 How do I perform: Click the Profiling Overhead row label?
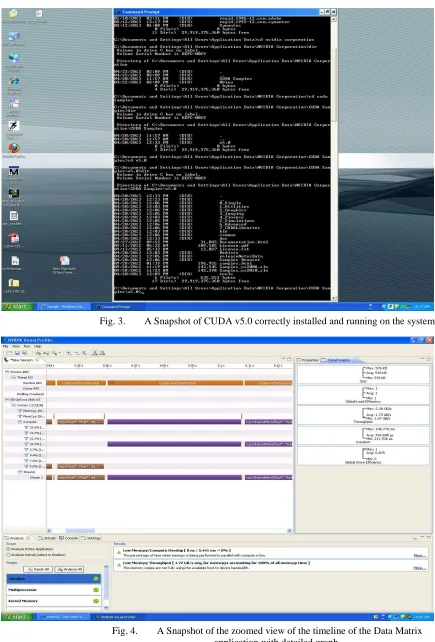click(x=30, y=394)
